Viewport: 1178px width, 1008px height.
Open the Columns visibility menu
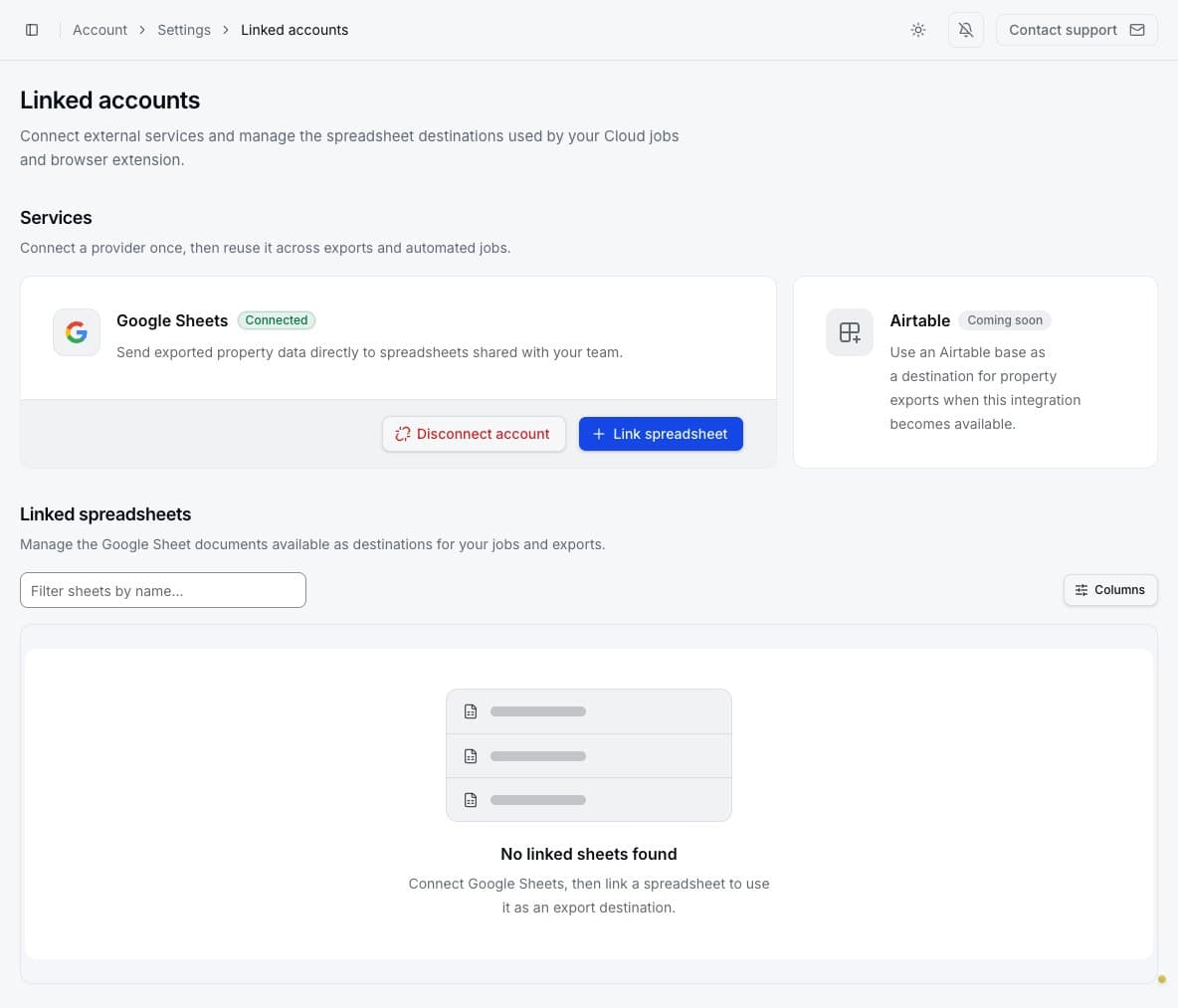(1109, 590)
